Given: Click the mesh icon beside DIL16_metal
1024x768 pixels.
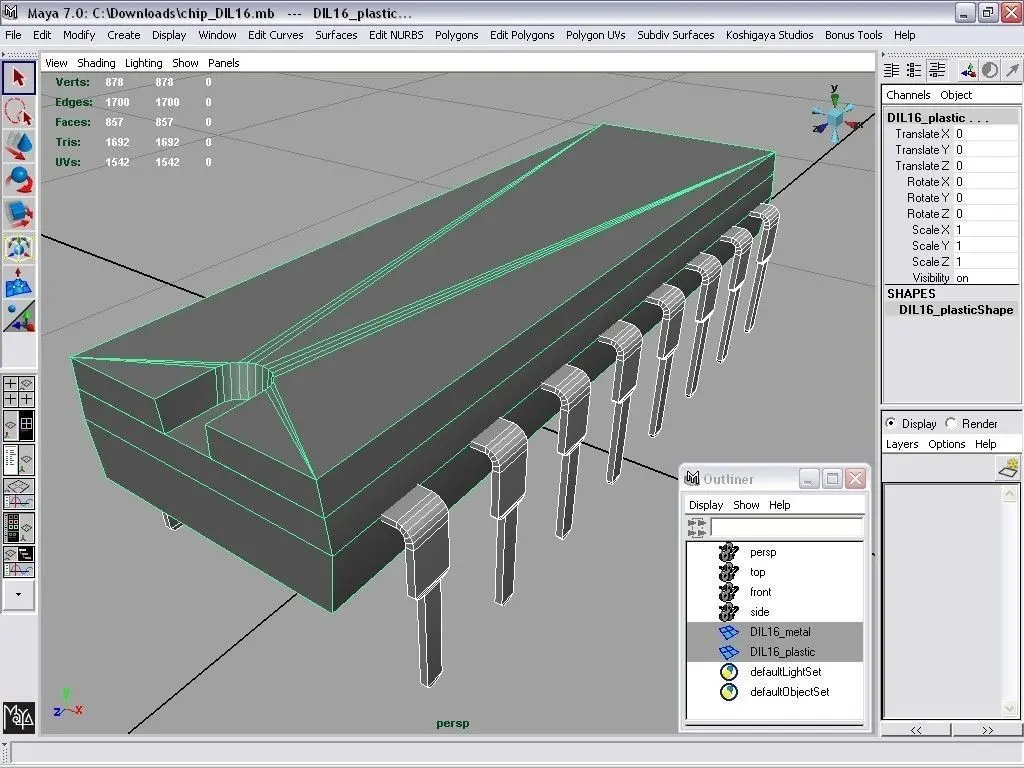Looking at the screenshot, I should pos(728,632).
